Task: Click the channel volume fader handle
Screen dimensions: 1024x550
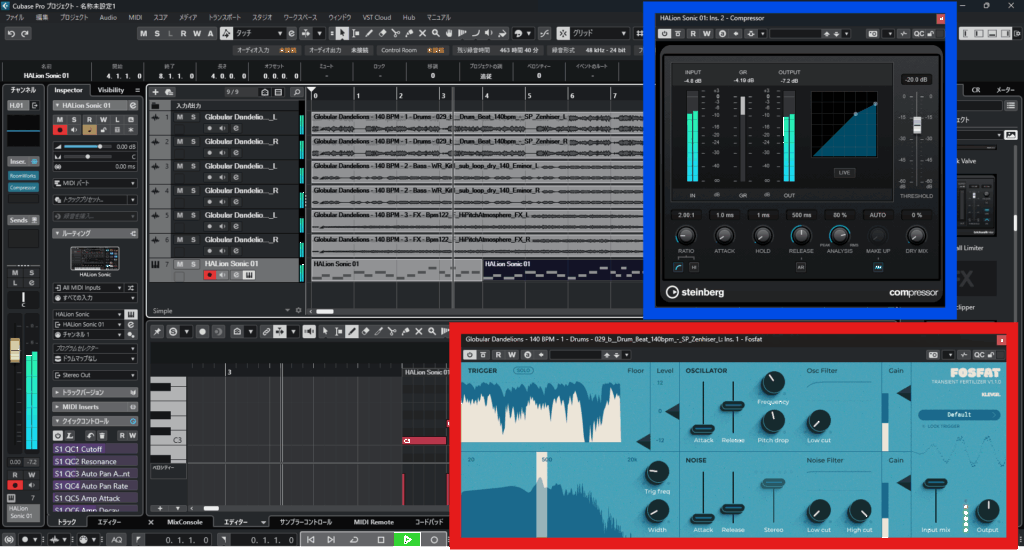Action: 15,350
